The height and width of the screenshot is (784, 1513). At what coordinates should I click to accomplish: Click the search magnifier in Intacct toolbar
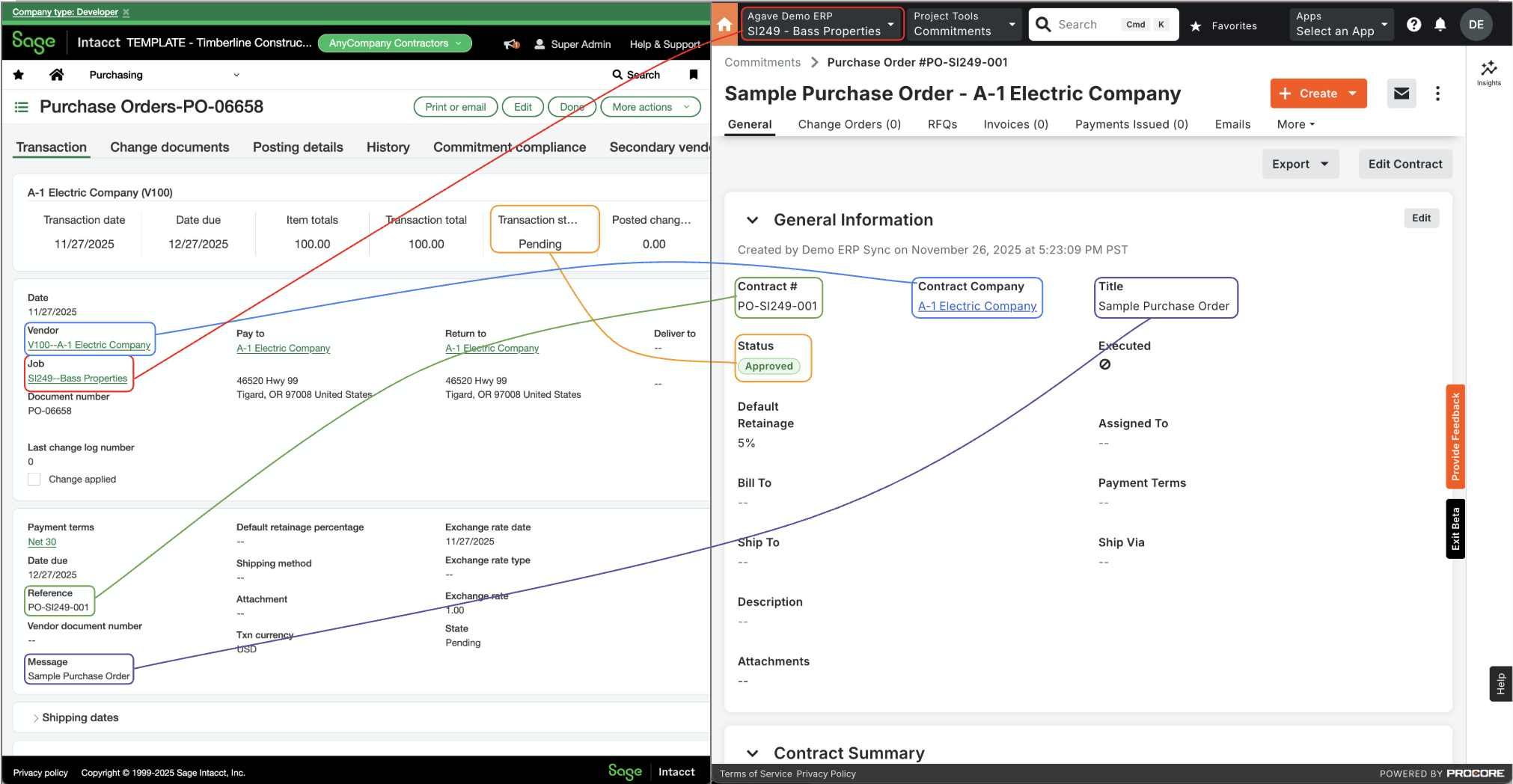(617, 75)
